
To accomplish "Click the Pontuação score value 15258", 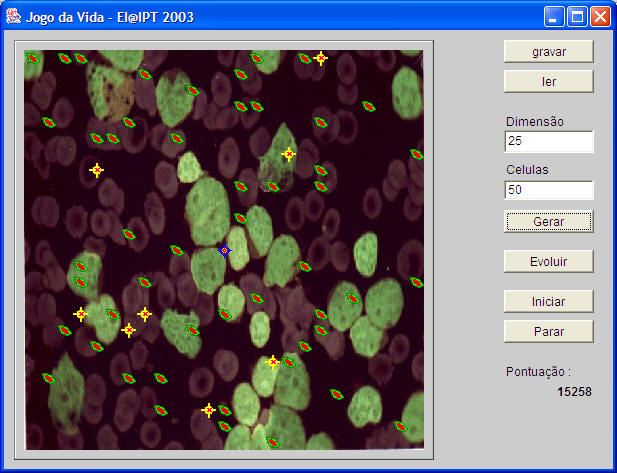I will tap(574, 392).
